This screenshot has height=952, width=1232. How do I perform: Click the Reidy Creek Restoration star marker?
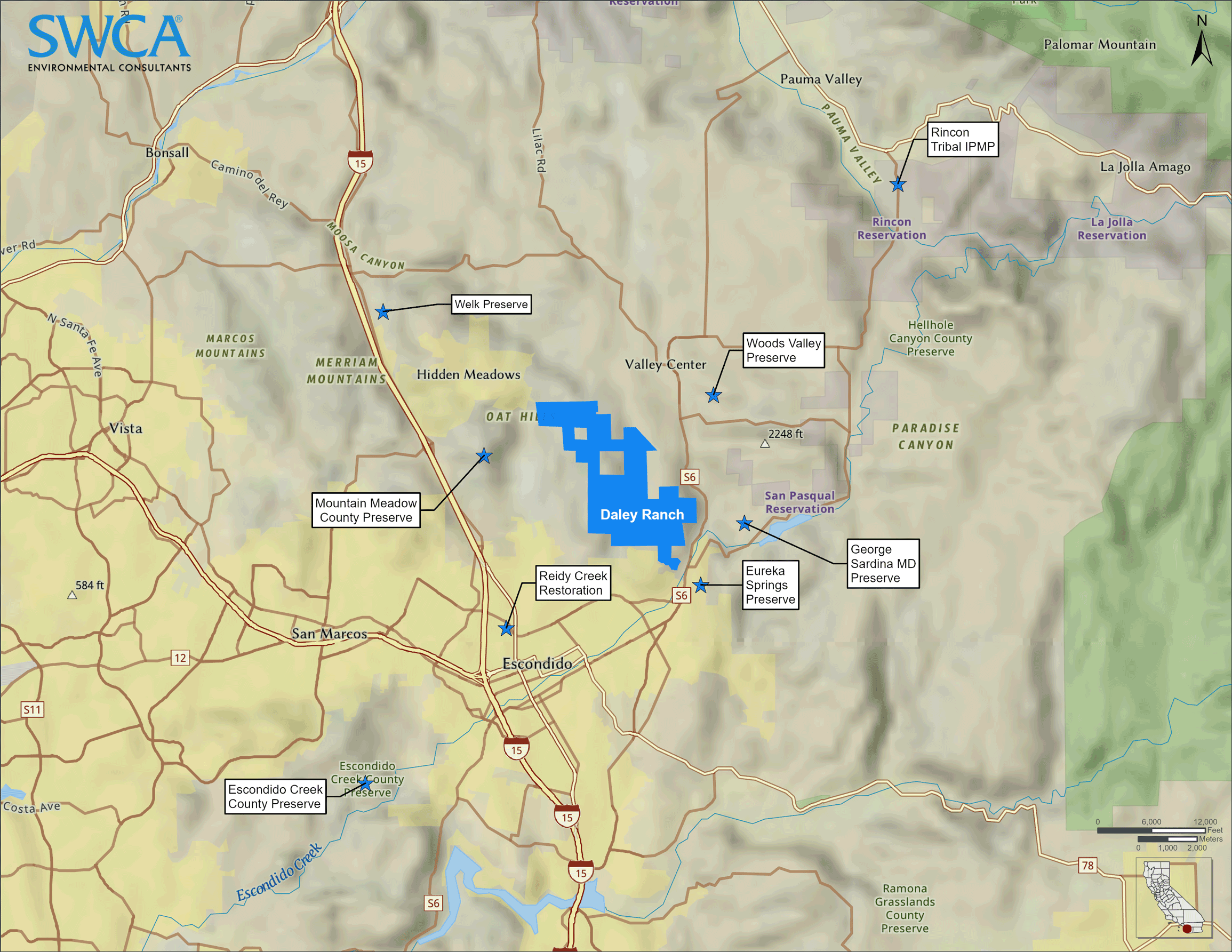507,628
